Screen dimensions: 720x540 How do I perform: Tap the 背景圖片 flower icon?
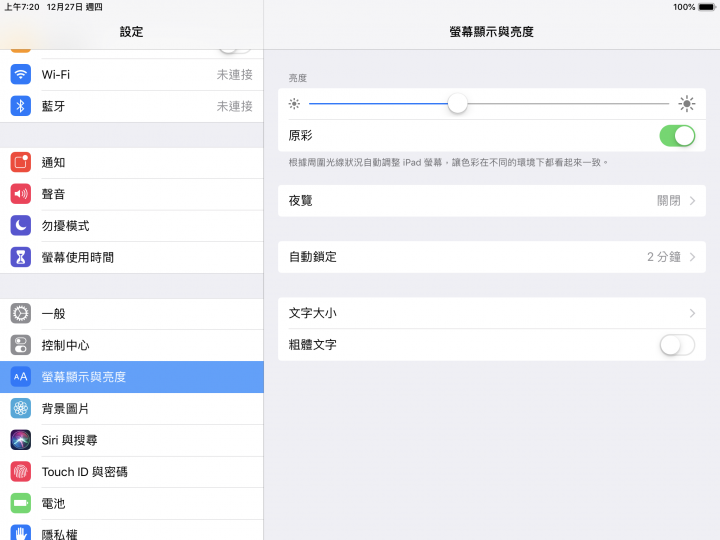point(21,408)
